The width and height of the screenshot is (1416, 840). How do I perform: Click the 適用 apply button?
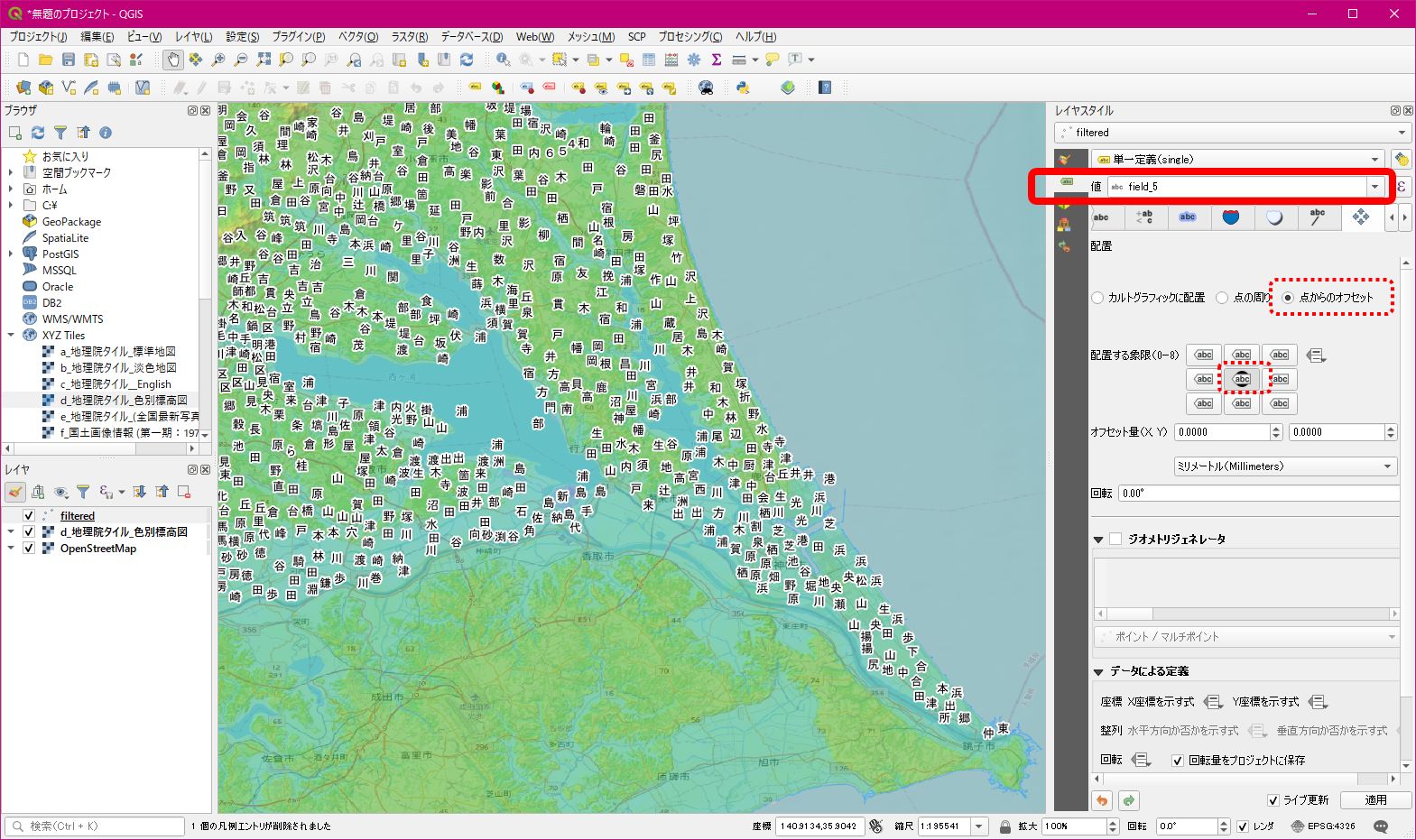pyautogui.click(x=1374, y=800)
